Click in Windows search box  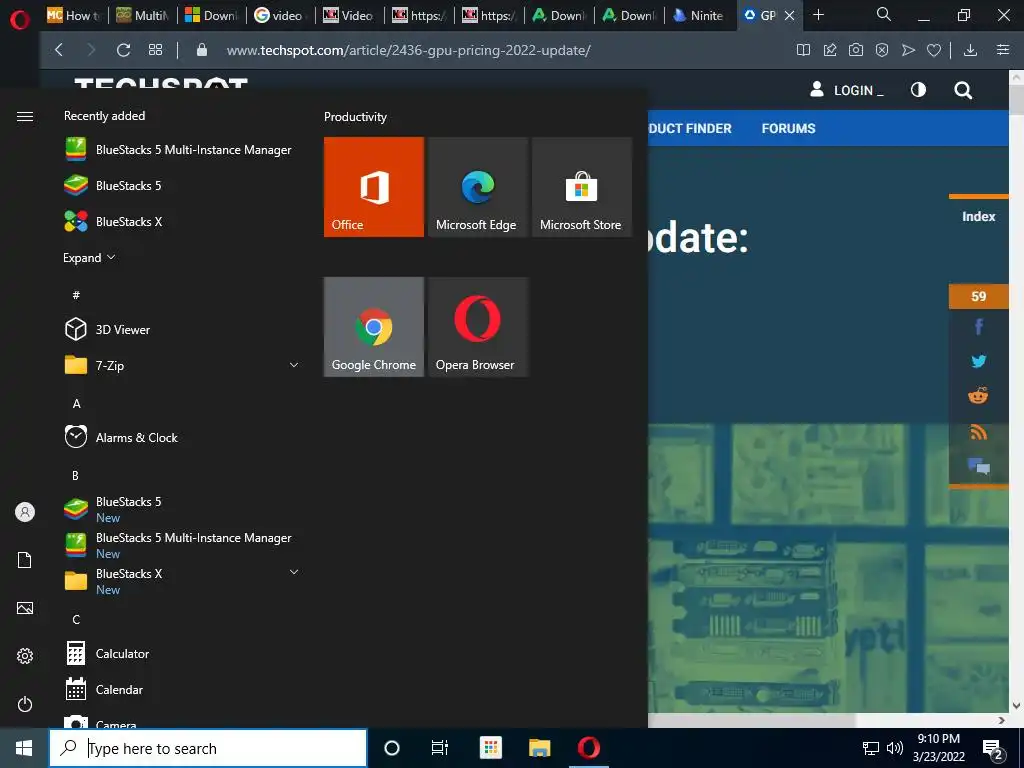point(208,748)
